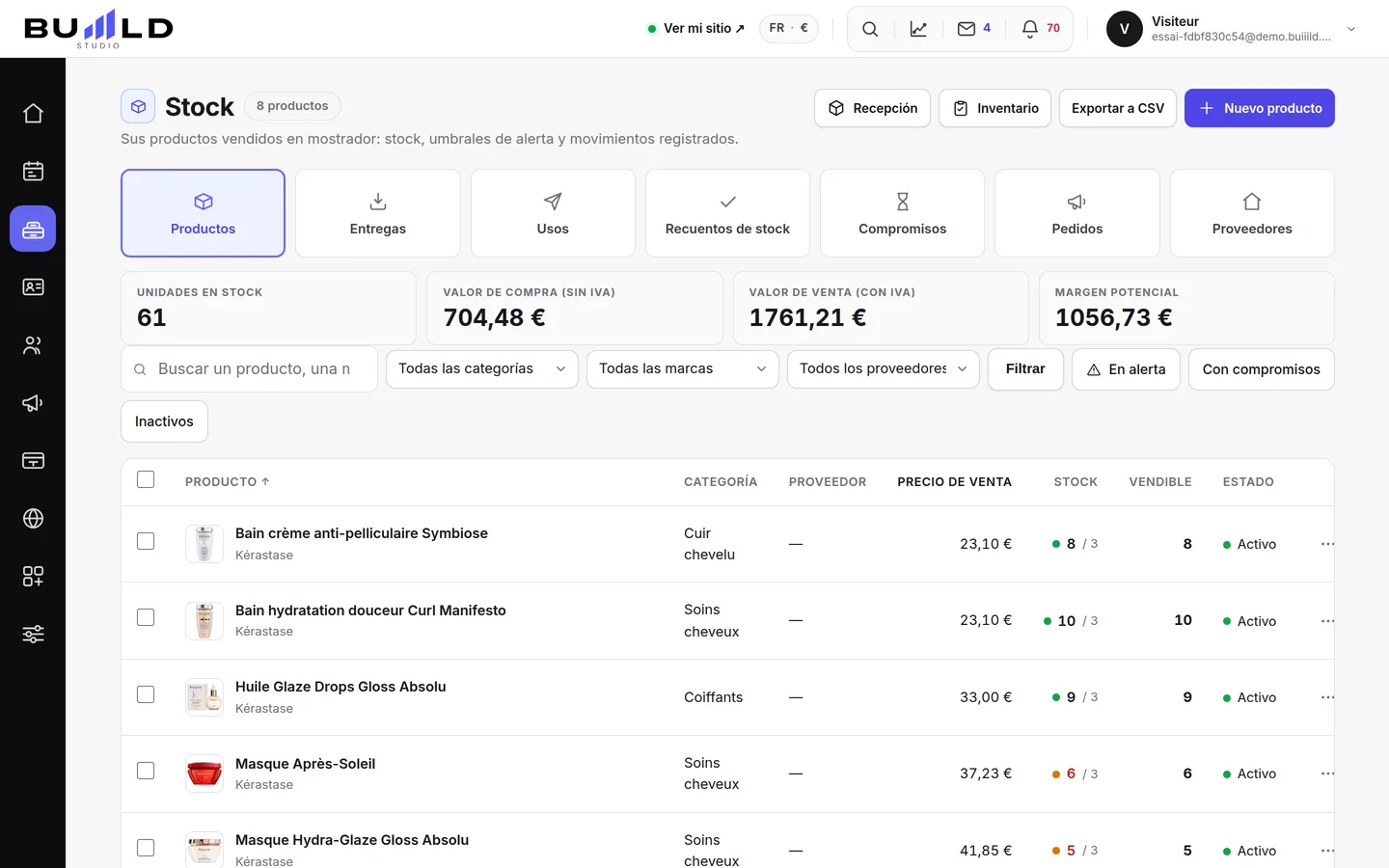
Task: Open the notifications bell showing 70
Action: [1042, 29]
